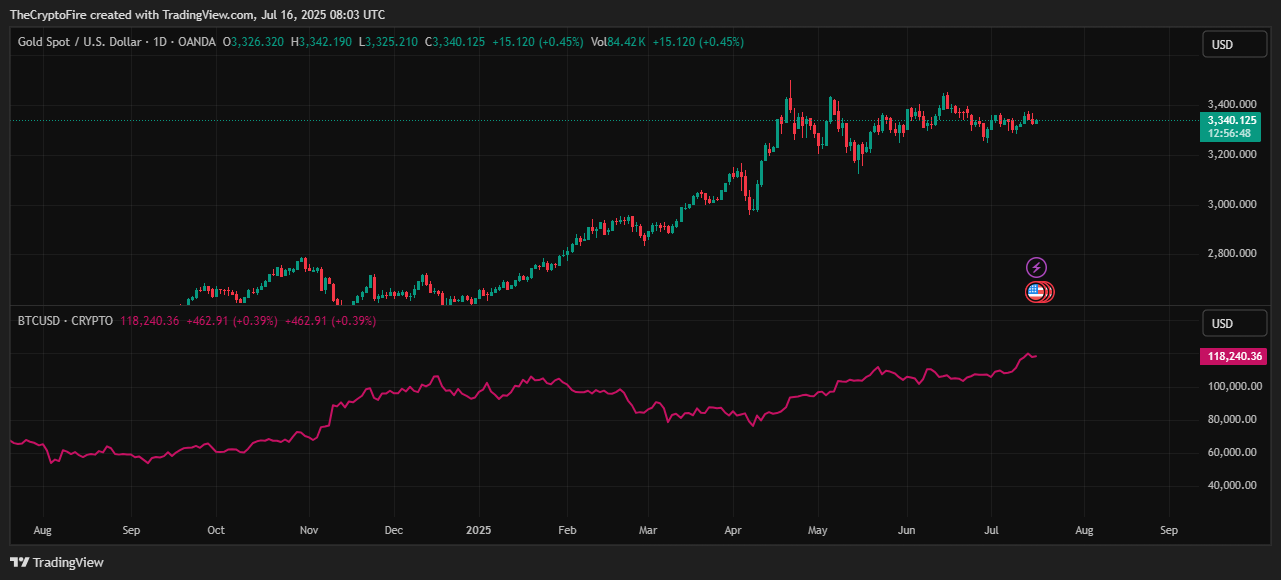The width and height of the screenshot is (1281, 580).
Task: Click the Nov label on time axis
Action: click(309, 529)
